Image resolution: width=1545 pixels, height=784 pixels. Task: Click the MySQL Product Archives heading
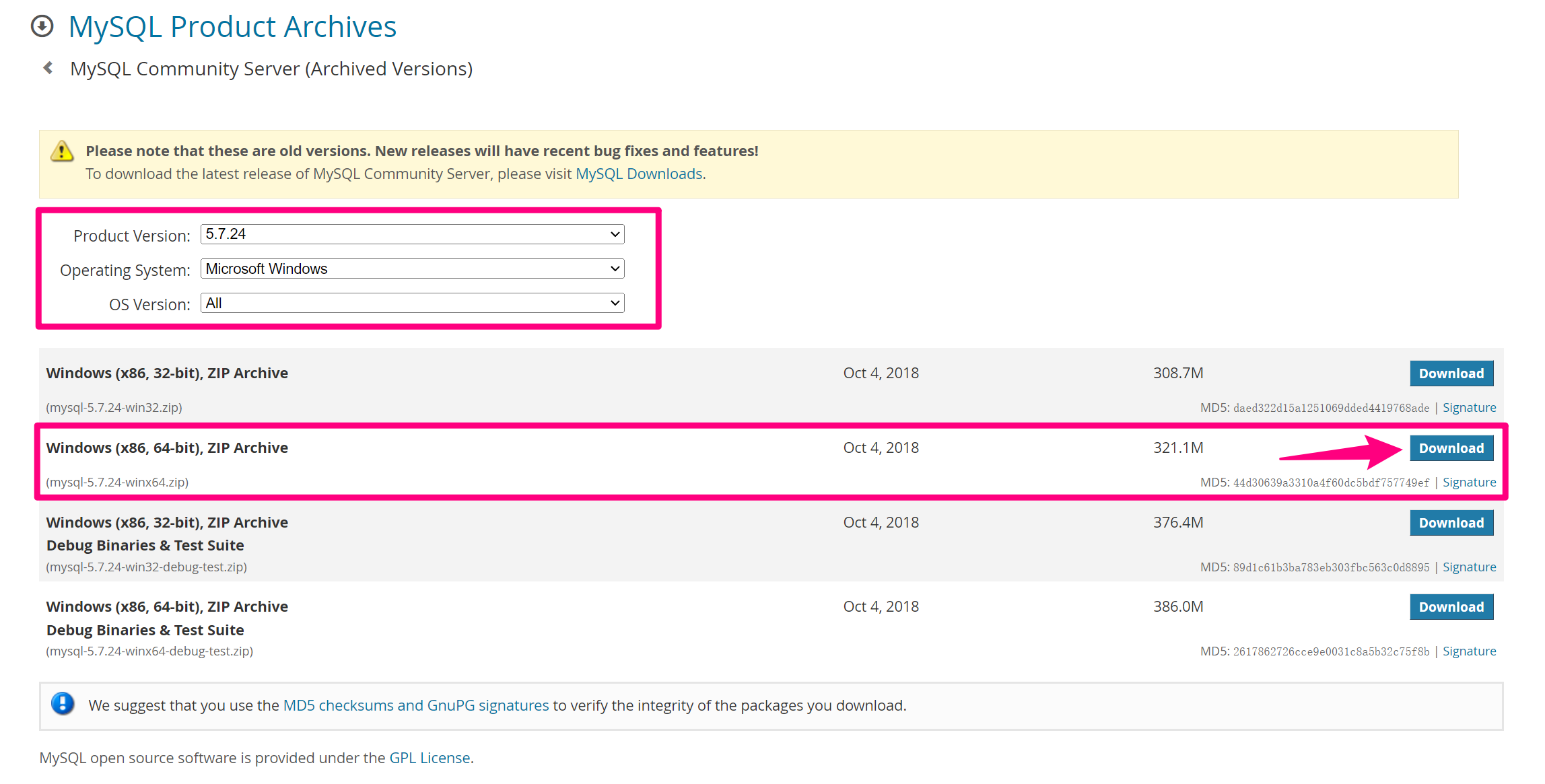click(x=232, y=27)
